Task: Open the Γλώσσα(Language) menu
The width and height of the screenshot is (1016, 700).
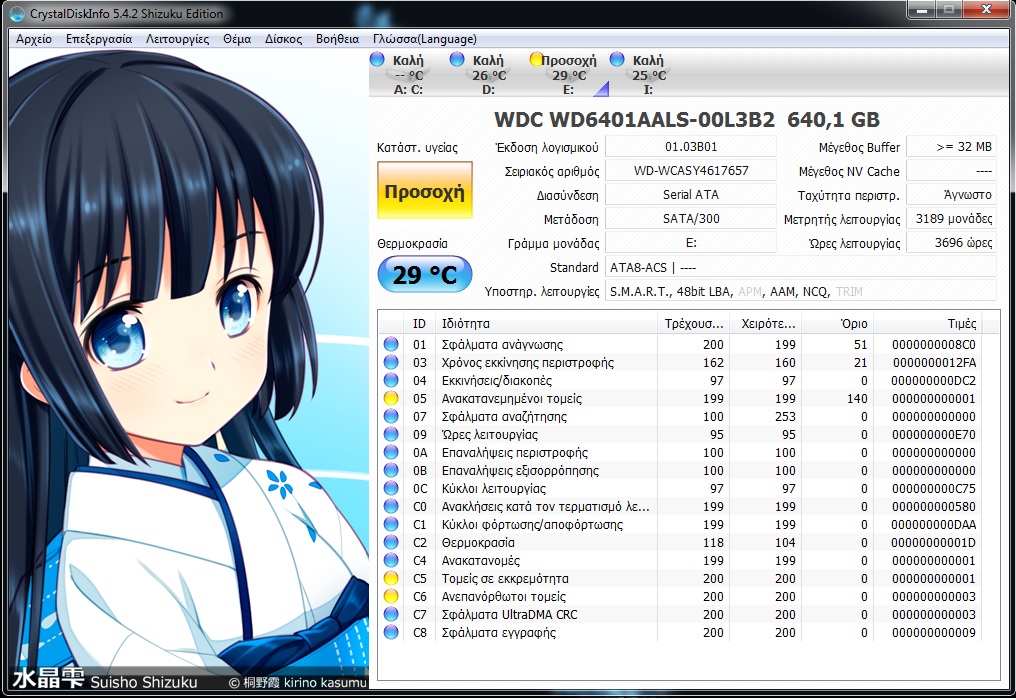Action: tap(424, 39)
